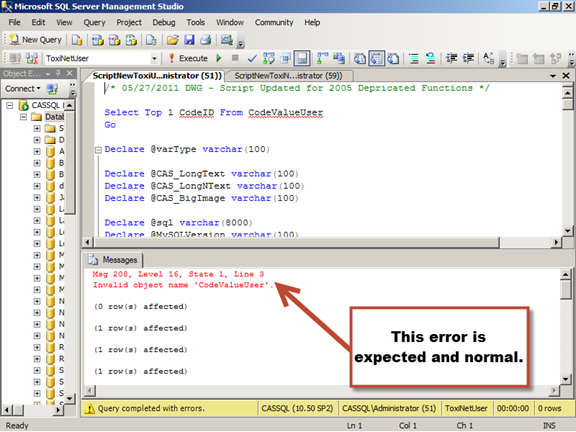The height and width of the screenshot is (432, 576).
Task: Start an Analysis Services DMX Query
Action: (114, 40)
